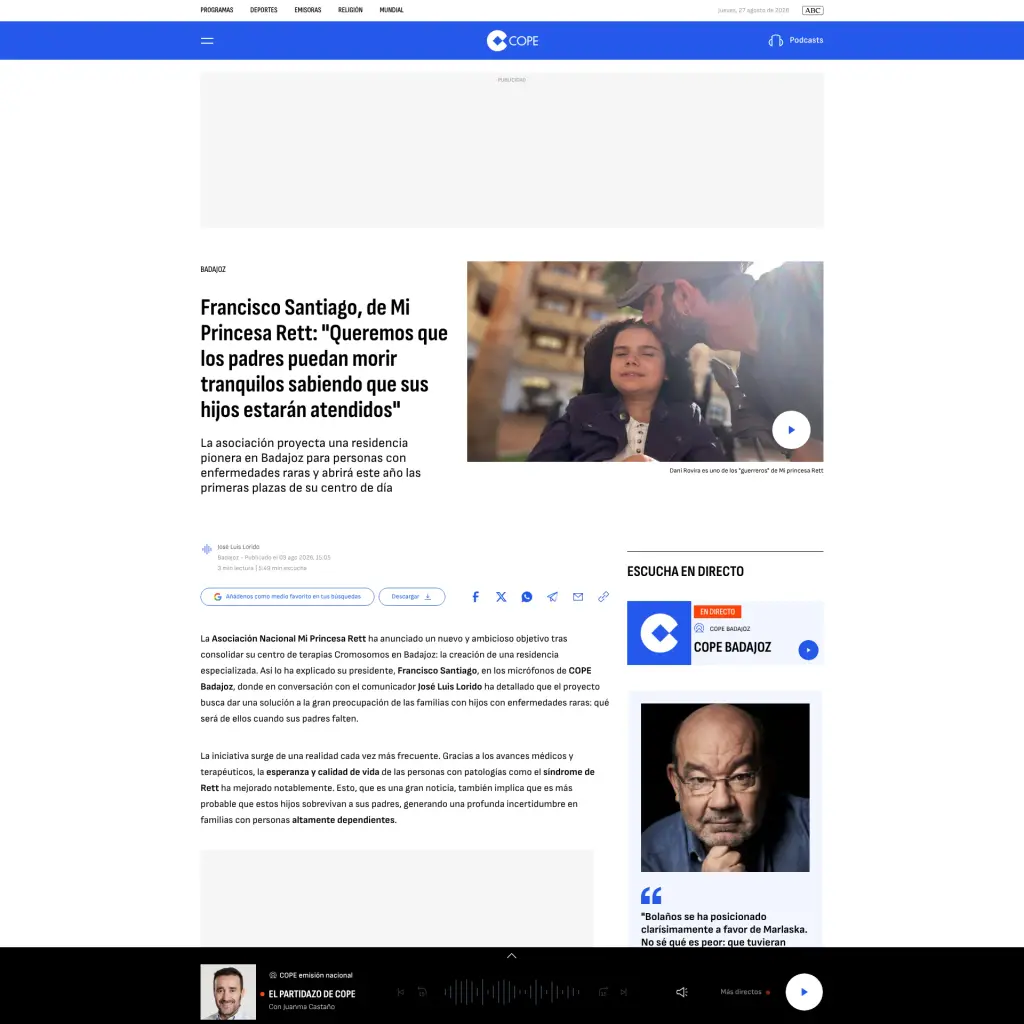Open the COPE BADAJOZ station title
Image resolution: width=1024 pixels, height=1024 pixels.
732,647
